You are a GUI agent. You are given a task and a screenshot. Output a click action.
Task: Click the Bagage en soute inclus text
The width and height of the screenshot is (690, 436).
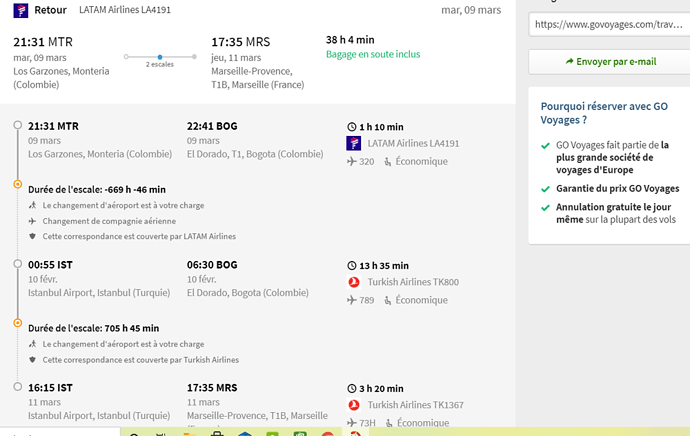point(373,54)
